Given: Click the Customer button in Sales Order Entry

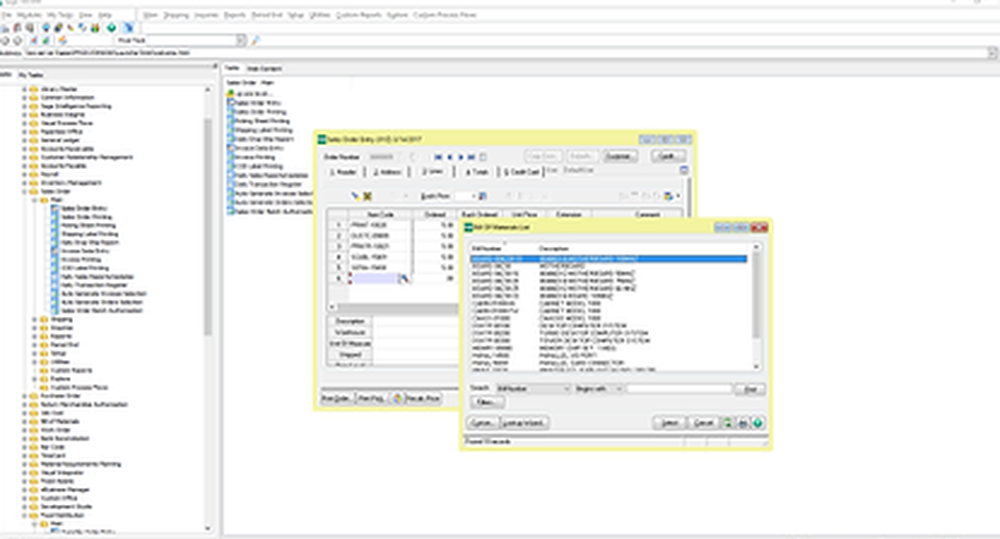Looking at the screenshot, I should coord(619,156).
